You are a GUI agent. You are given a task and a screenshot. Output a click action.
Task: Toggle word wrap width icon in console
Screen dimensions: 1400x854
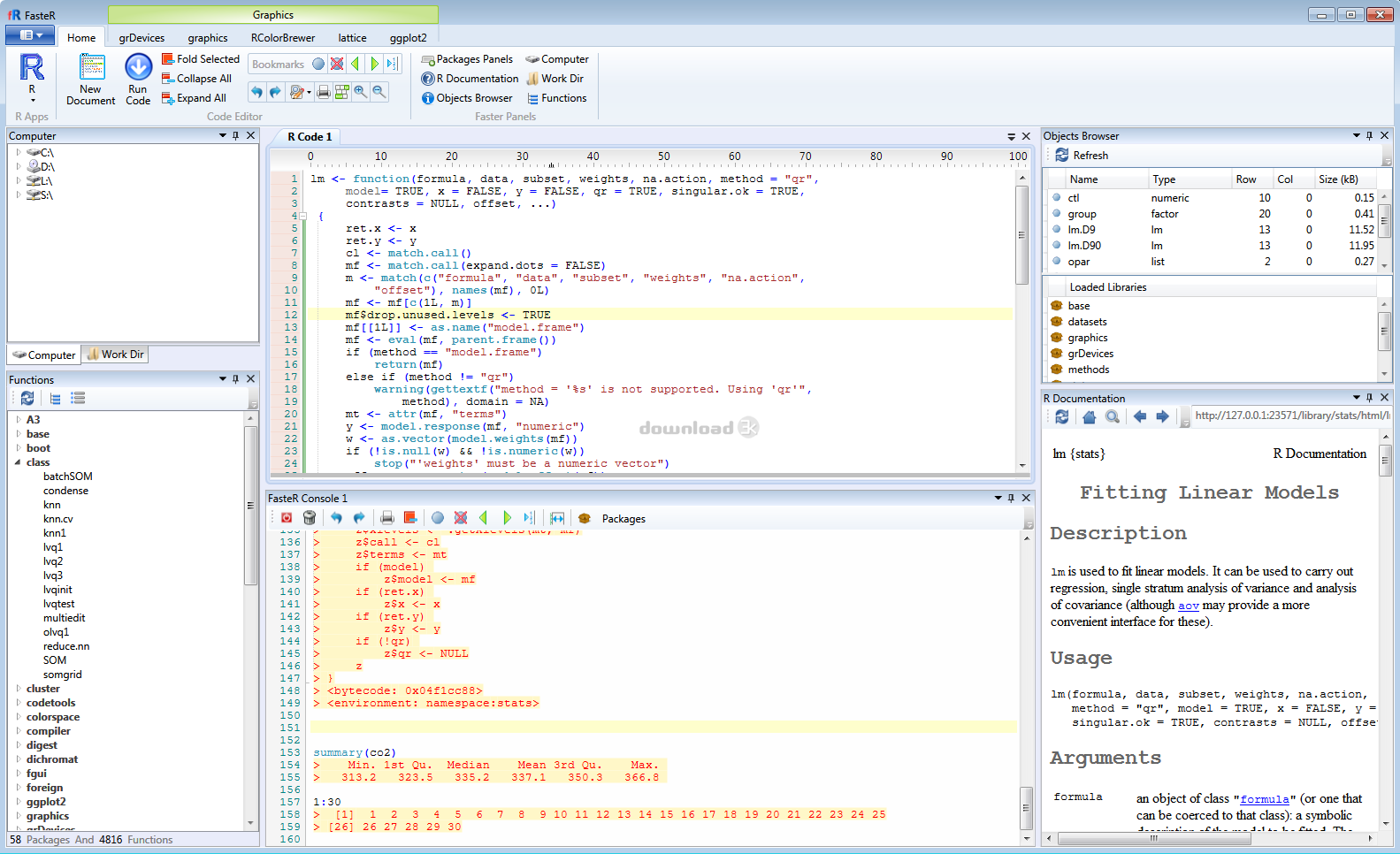tap(557, 518)
